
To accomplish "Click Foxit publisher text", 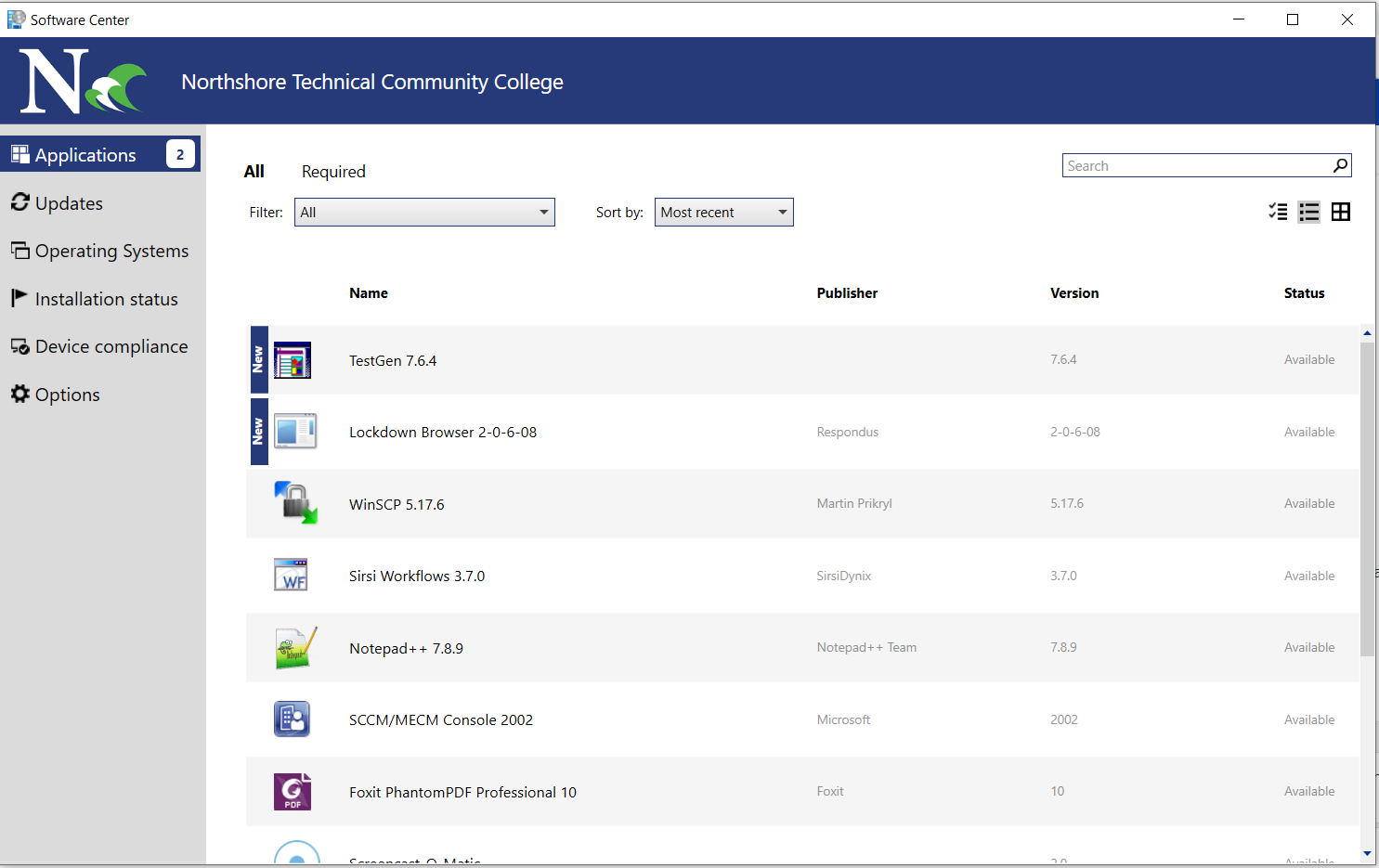I will point(830,791).
